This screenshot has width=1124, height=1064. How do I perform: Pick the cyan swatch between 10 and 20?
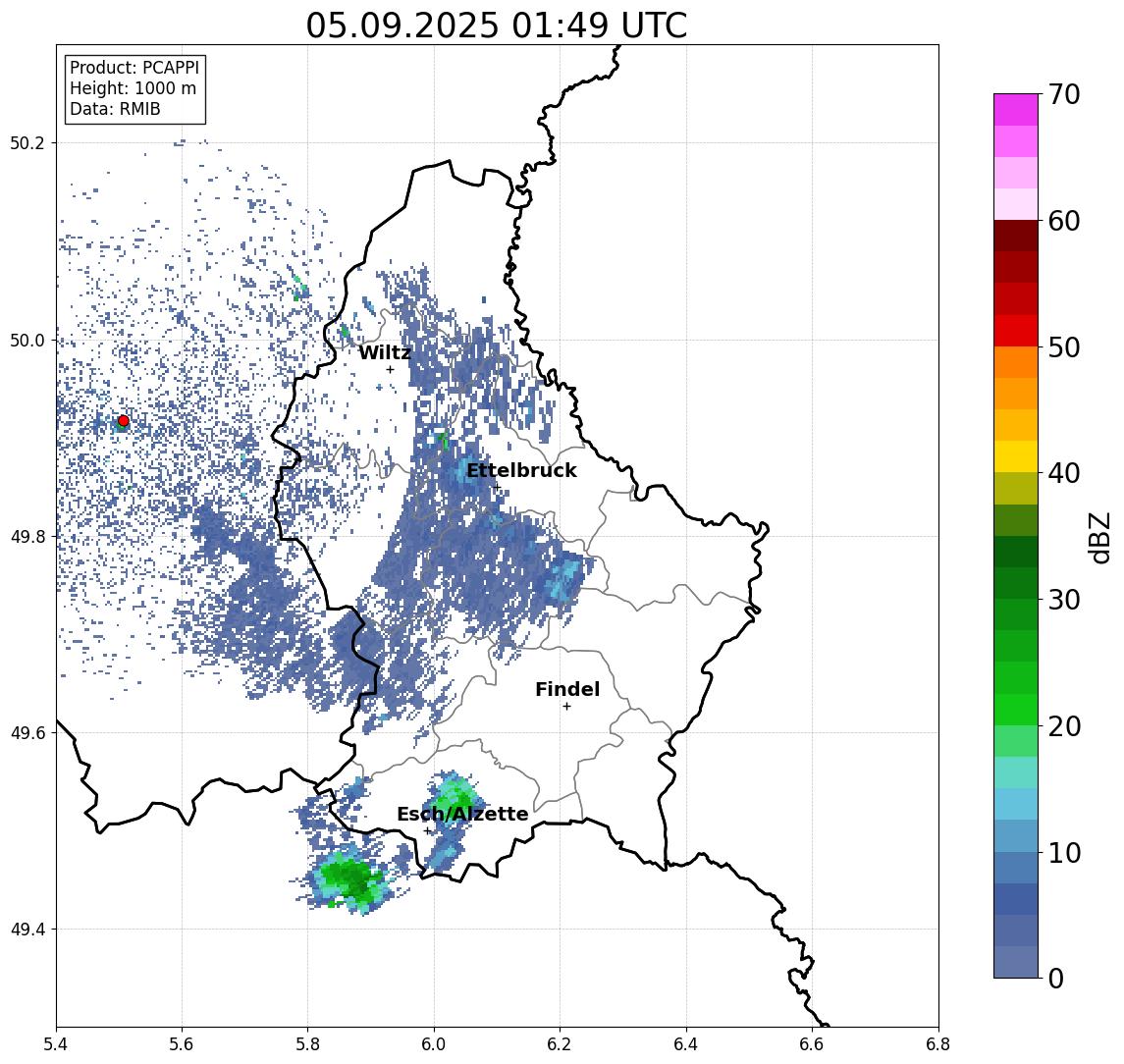coord(1016,804)
